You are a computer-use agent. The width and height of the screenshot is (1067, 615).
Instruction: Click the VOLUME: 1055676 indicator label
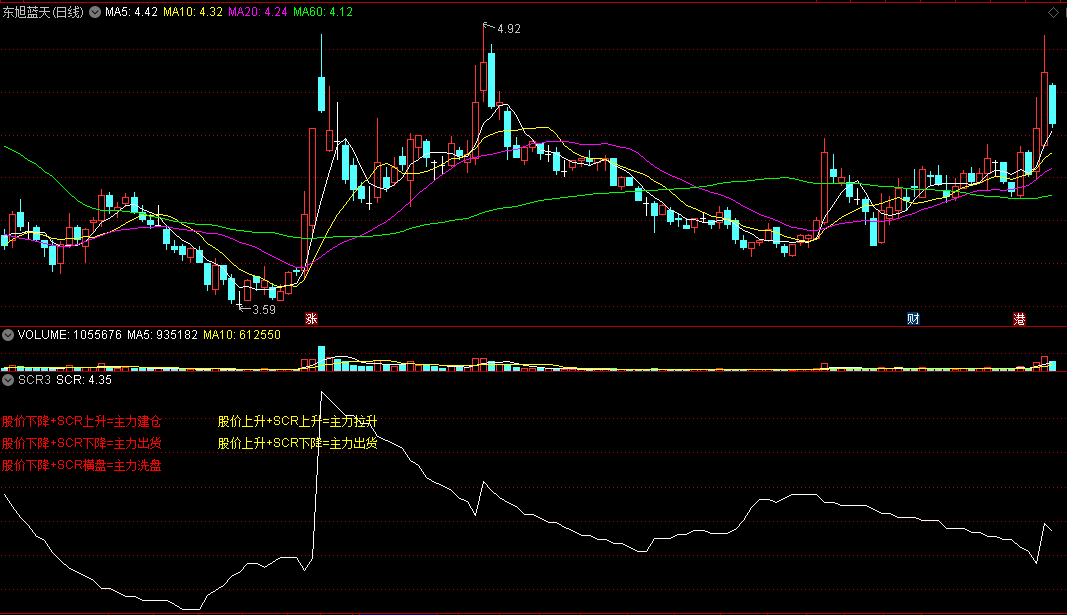tap(70, 335)
